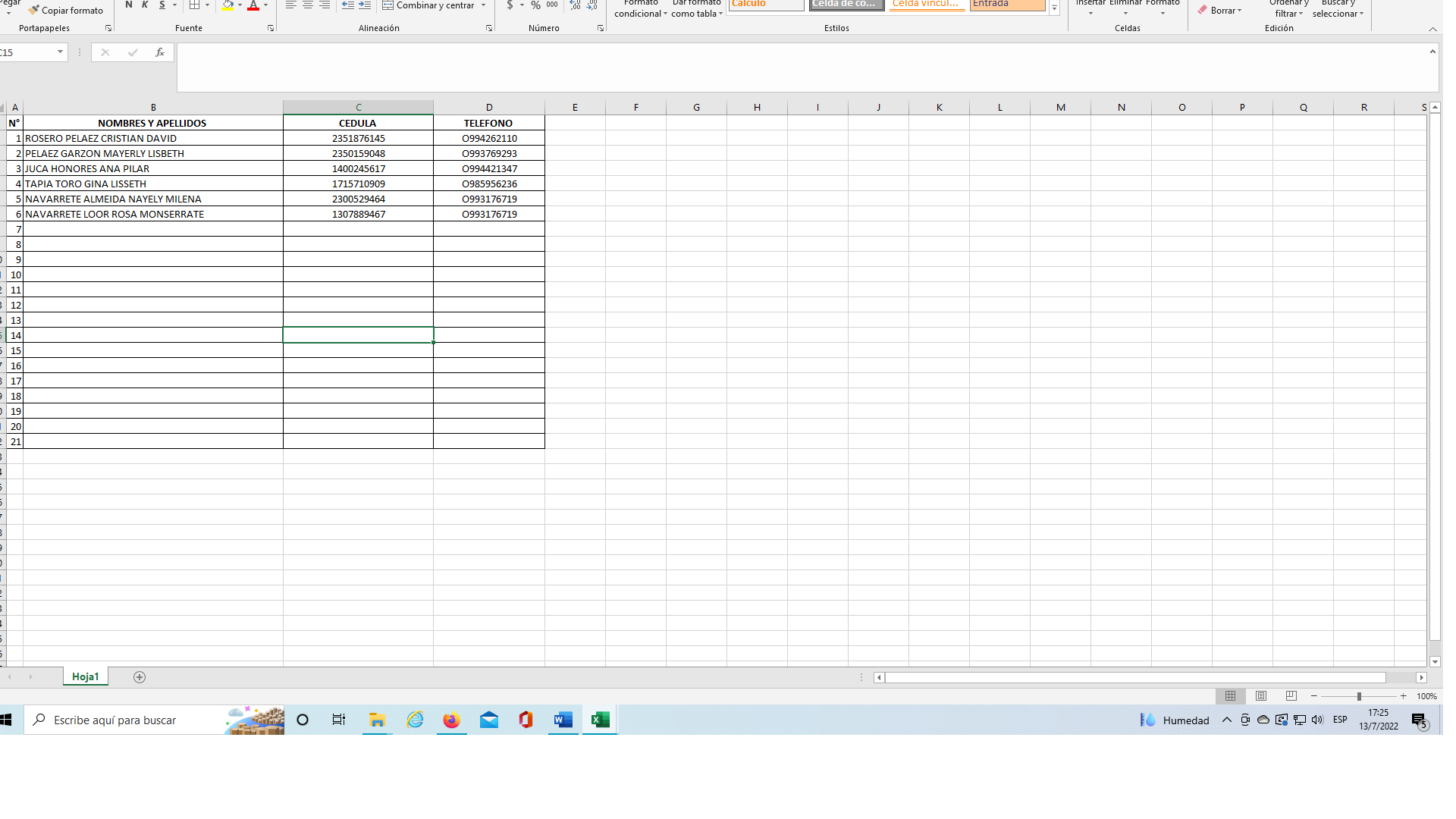Select the Hoja1 sheet tab
Image resolution: width=1456 pixels, height=819 pixels.
[x=85, y=676]
